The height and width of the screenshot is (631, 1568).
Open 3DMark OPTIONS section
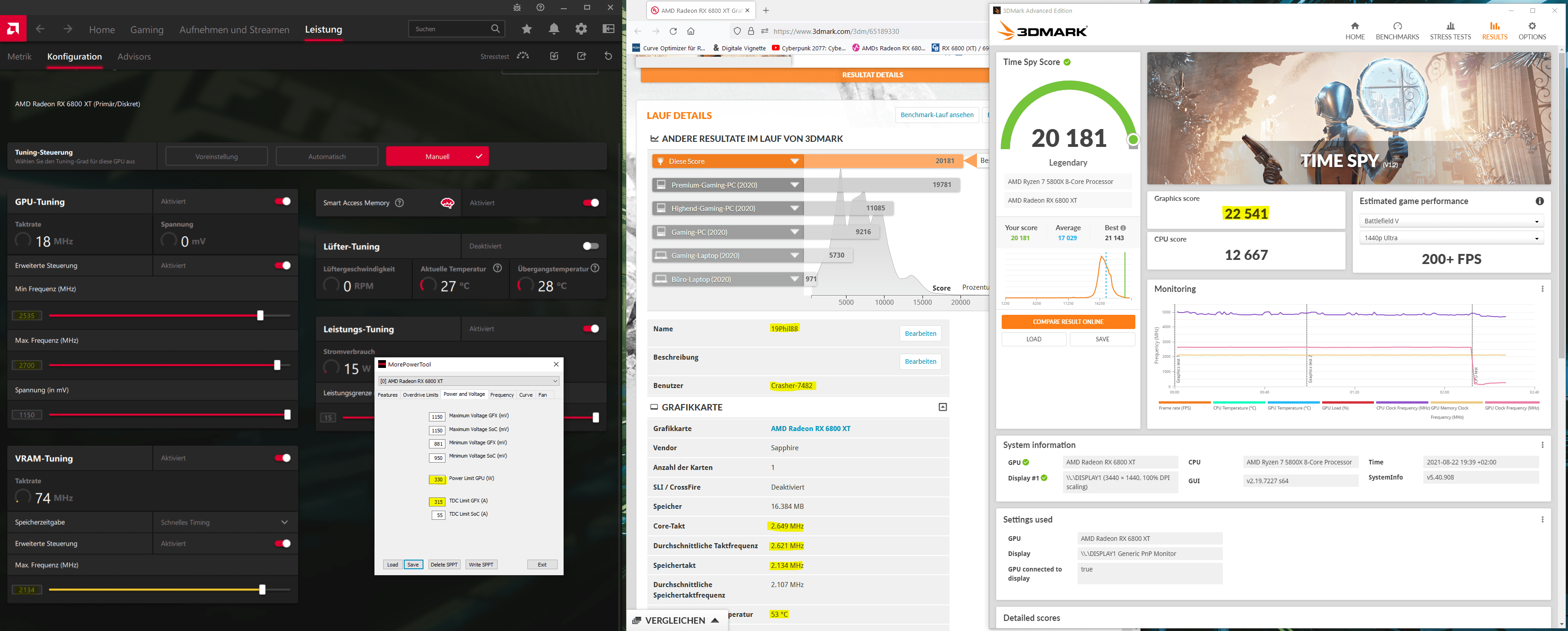pos(1531,31)
